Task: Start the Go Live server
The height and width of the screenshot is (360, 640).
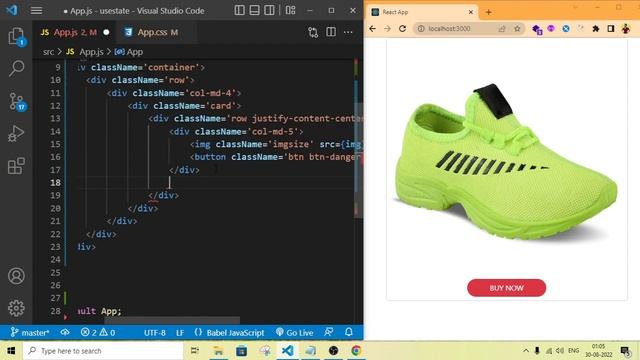Action: tap(295, 333)
